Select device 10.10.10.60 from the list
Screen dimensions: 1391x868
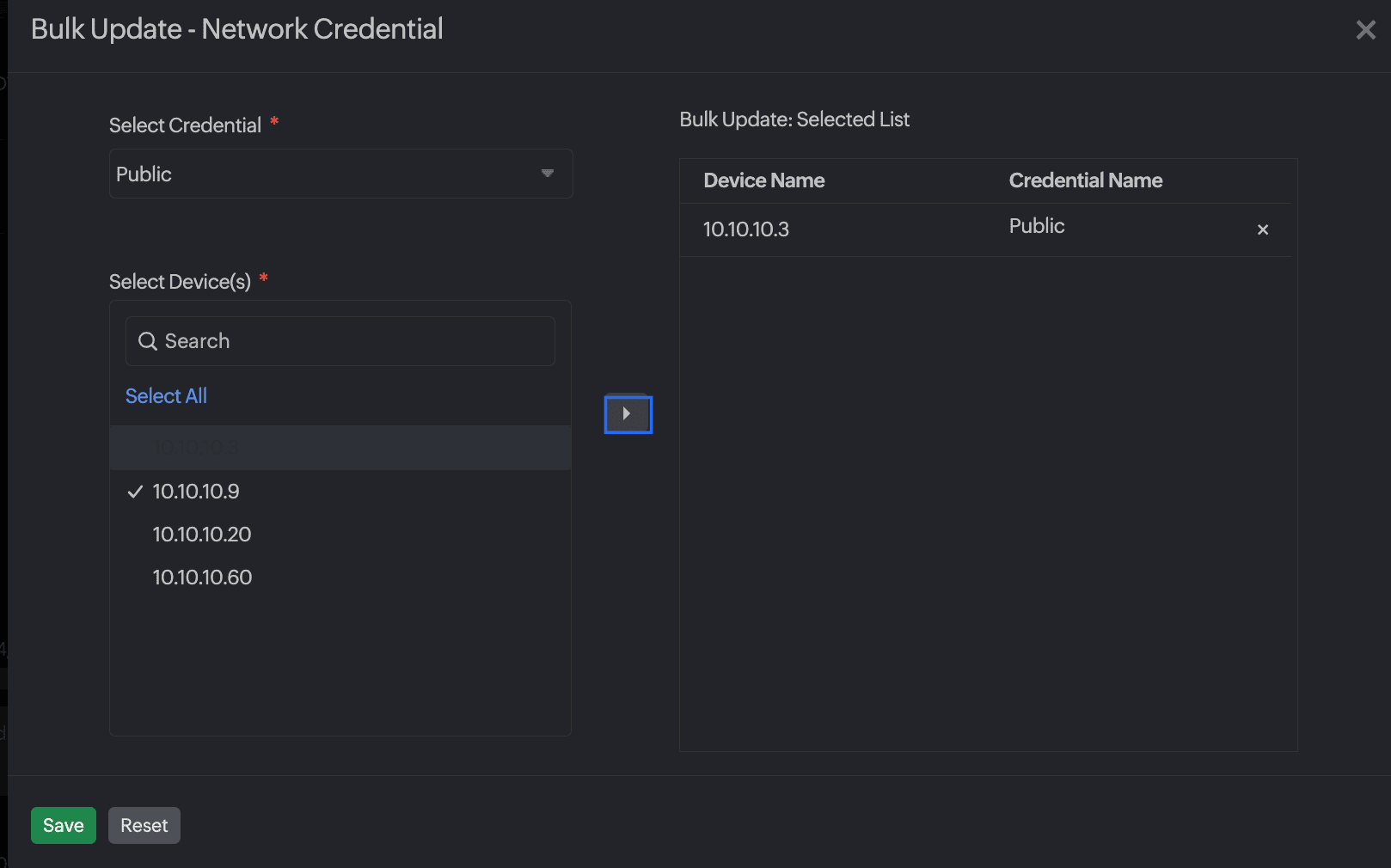coord(201,577)
